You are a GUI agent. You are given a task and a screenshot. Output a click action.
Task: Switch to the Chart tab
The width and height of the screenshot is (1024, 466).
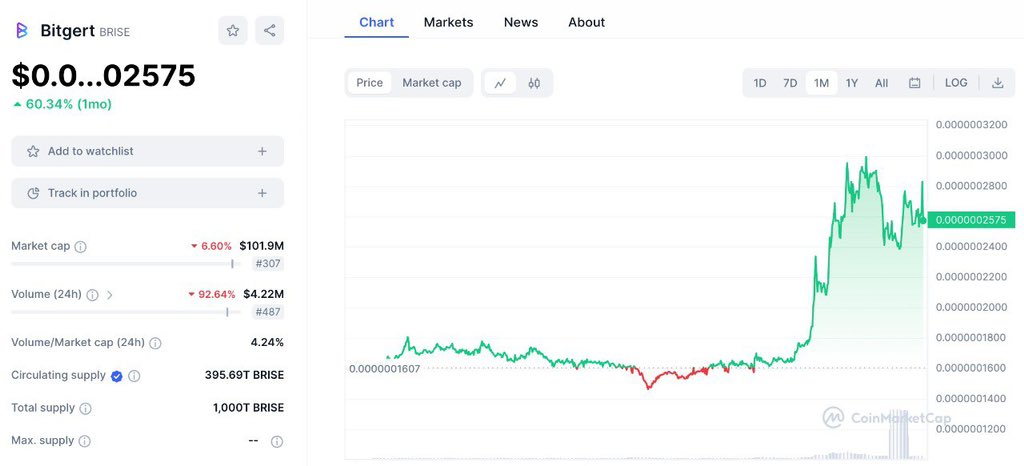point(377,22)
